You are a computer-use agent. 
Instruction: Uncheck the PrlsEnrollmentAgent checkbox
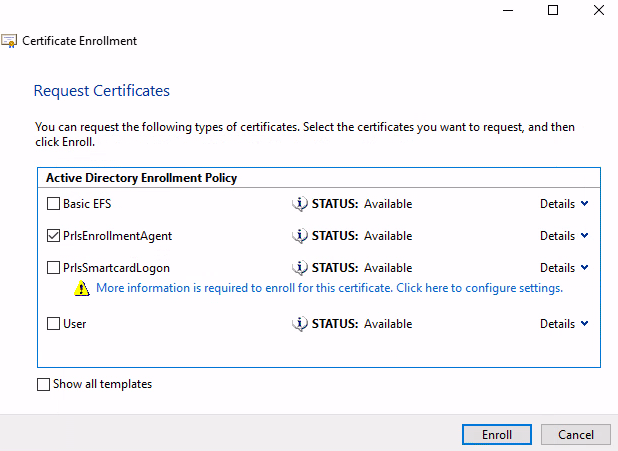pyautogui.click(x=53, y=236)
